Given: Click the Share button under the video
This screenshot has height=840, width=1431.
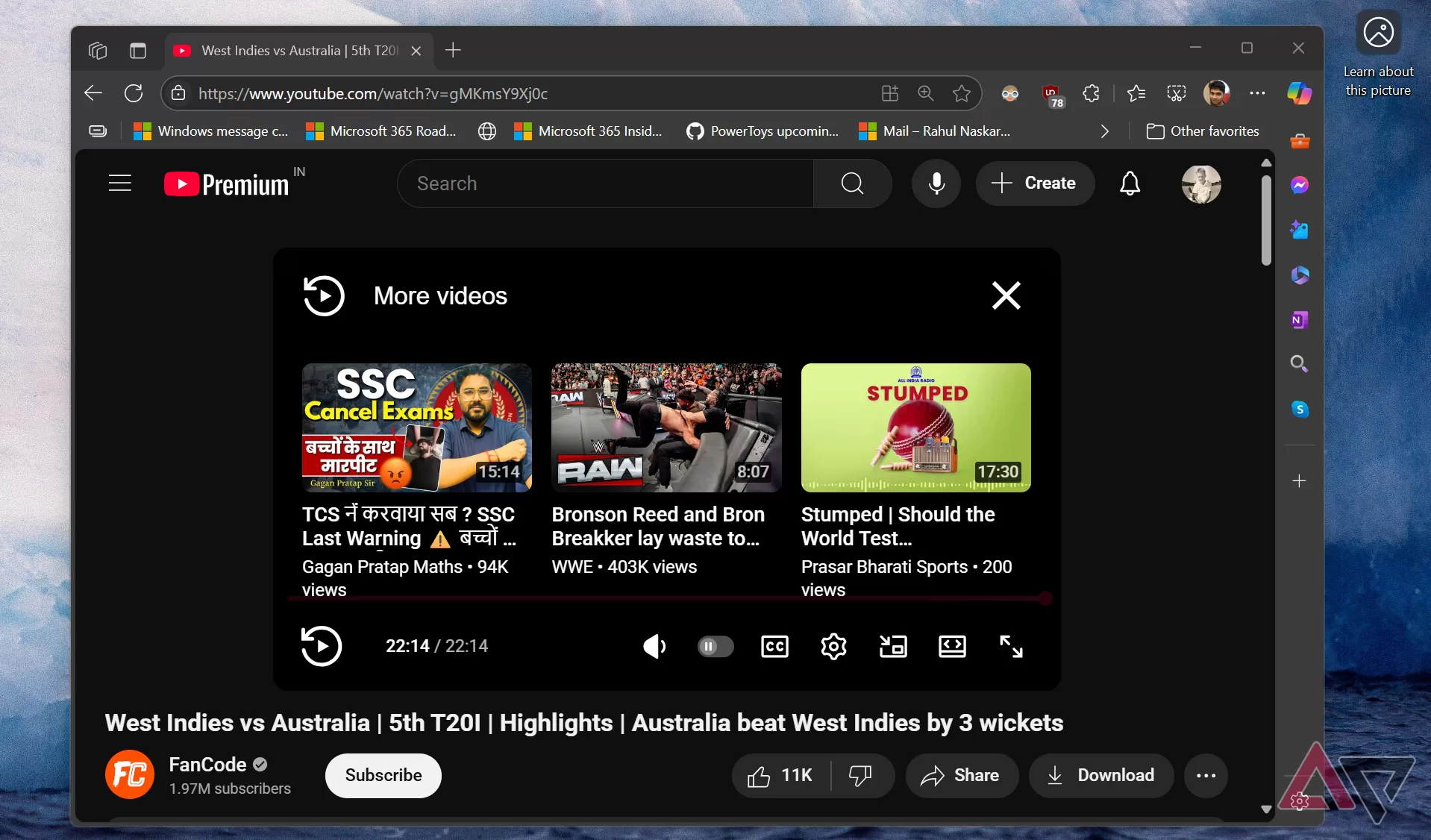Looking at the screenshot, I should [961, 776].
